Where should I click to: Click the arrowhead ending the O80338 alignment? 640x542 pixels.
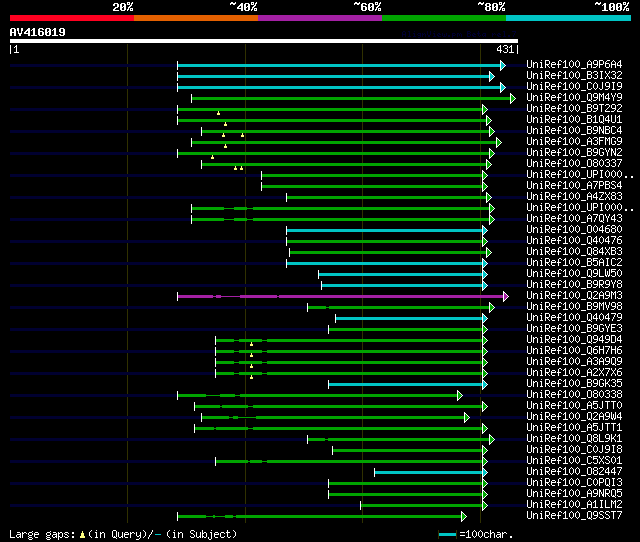coord(460,395)
